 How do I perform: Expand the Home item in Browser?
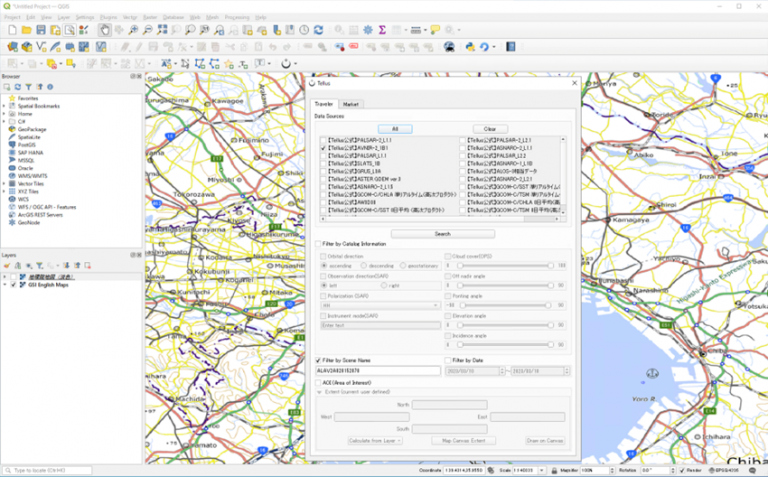tap(4, 114)
